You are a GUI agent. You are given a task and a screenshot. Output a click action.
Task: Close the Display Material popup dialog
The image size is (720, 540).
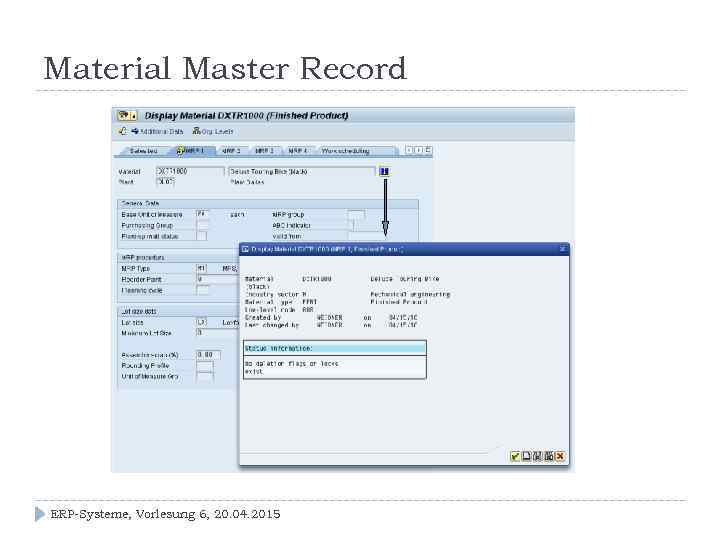pos(562,249)
